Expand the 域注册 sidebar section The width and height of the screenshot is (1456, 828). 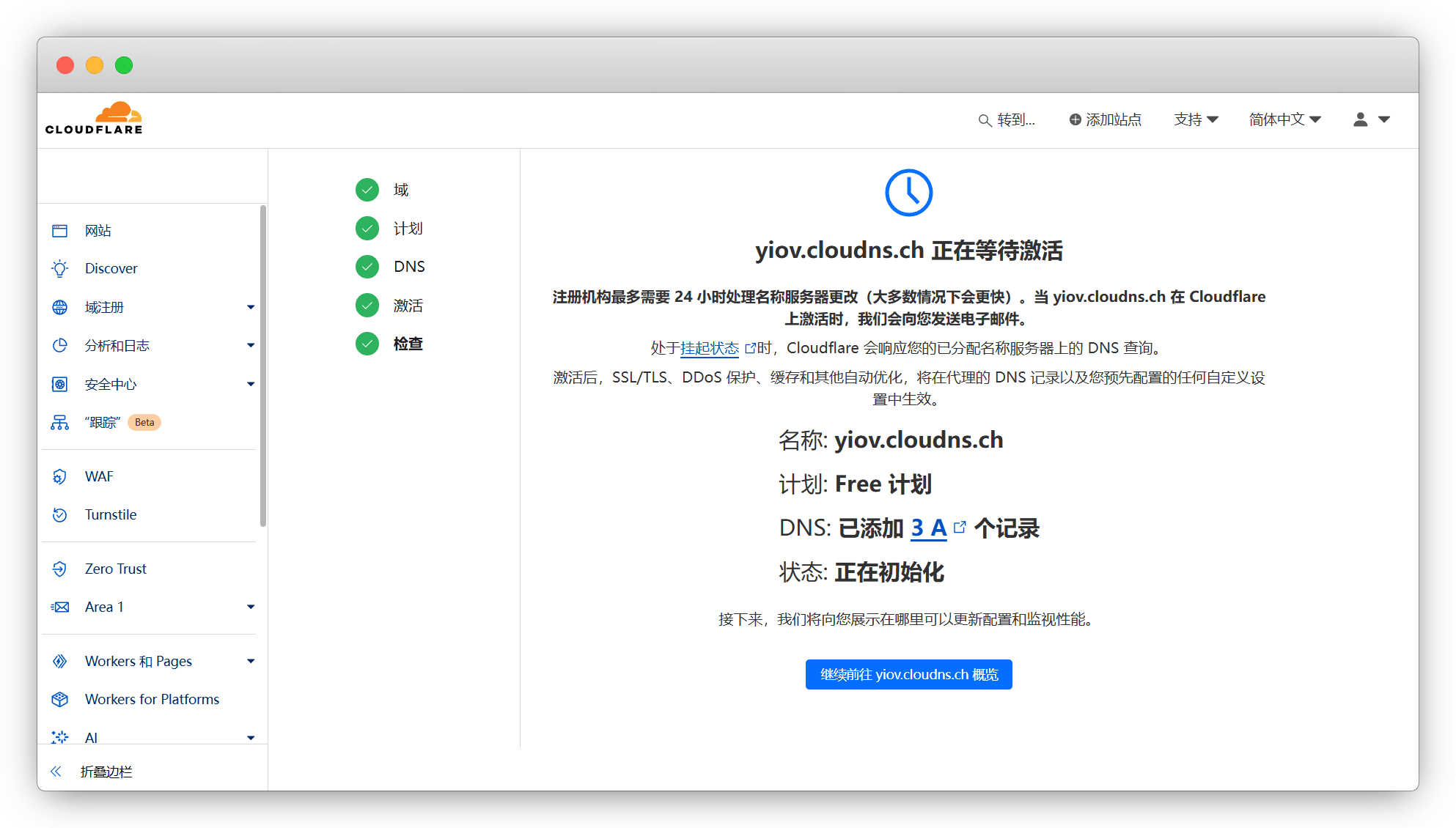point(251,307)
